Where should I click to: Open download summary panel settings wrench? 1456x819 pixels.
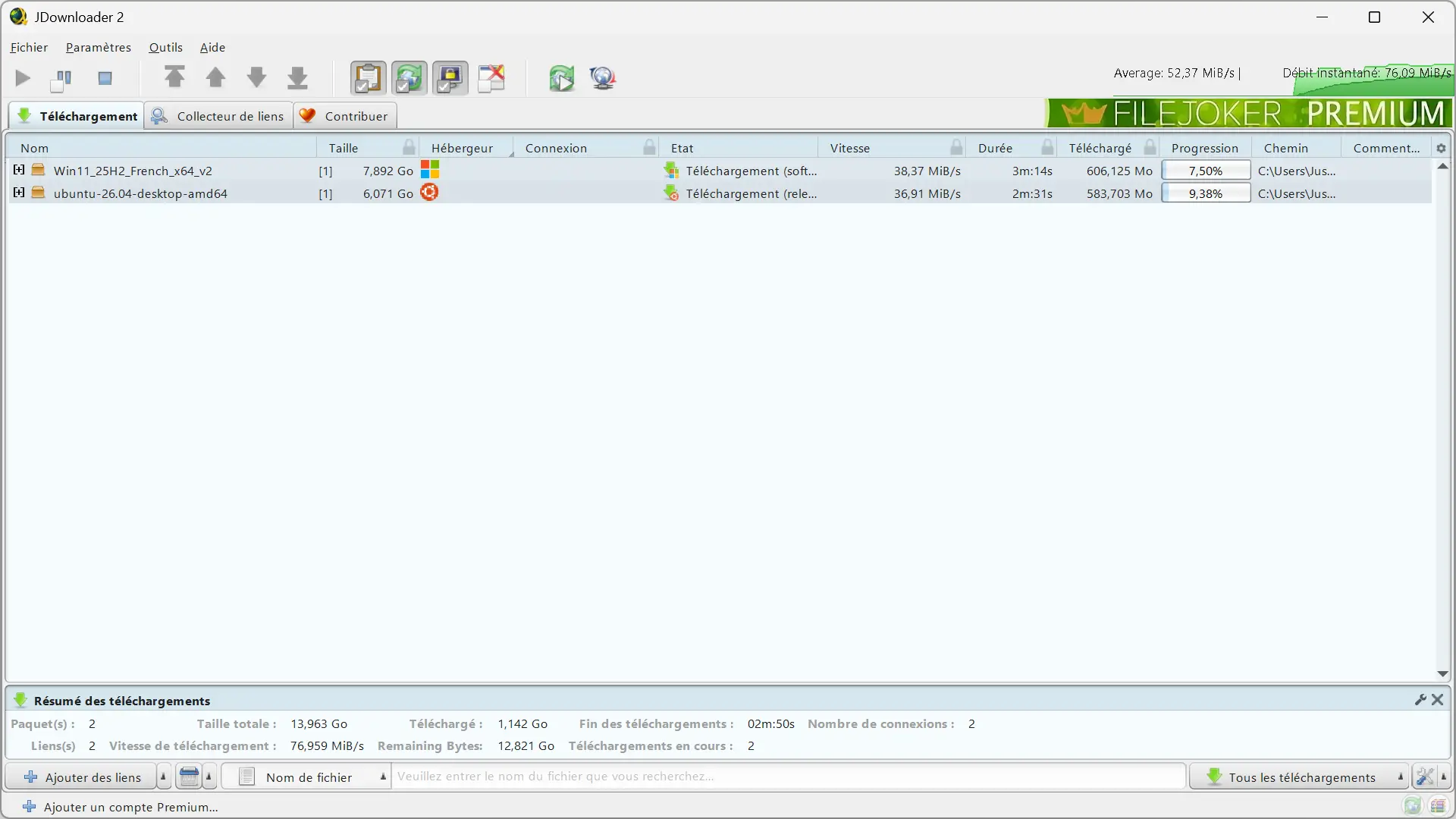click(1420, 700)
